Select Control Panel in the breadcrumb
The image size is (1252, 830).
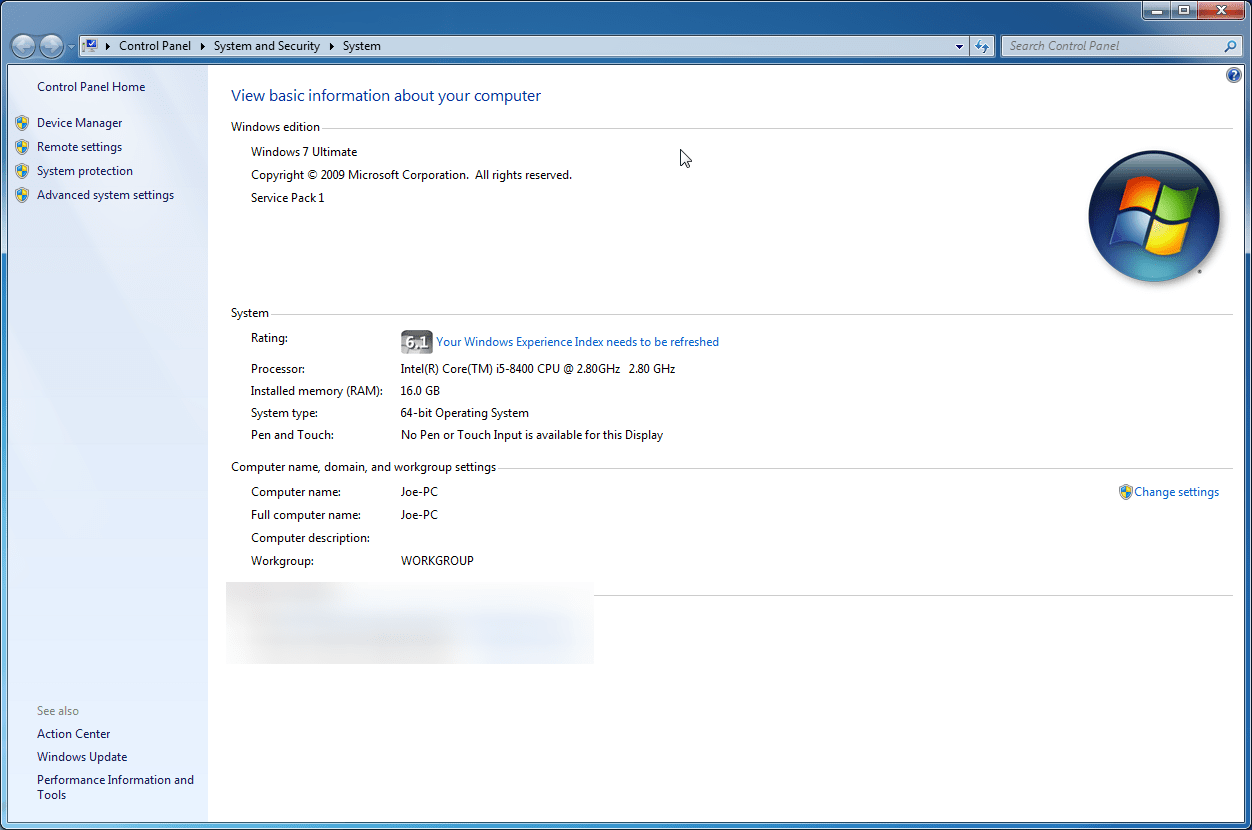pos(155,46)
